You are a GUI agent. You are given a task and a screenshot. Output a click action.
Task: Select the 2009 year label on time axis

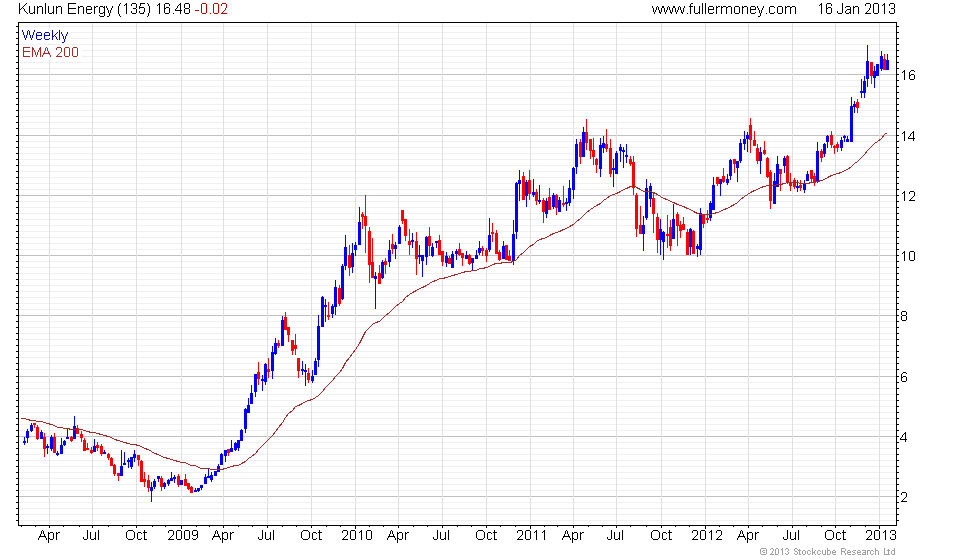click(x=182, y=536)
